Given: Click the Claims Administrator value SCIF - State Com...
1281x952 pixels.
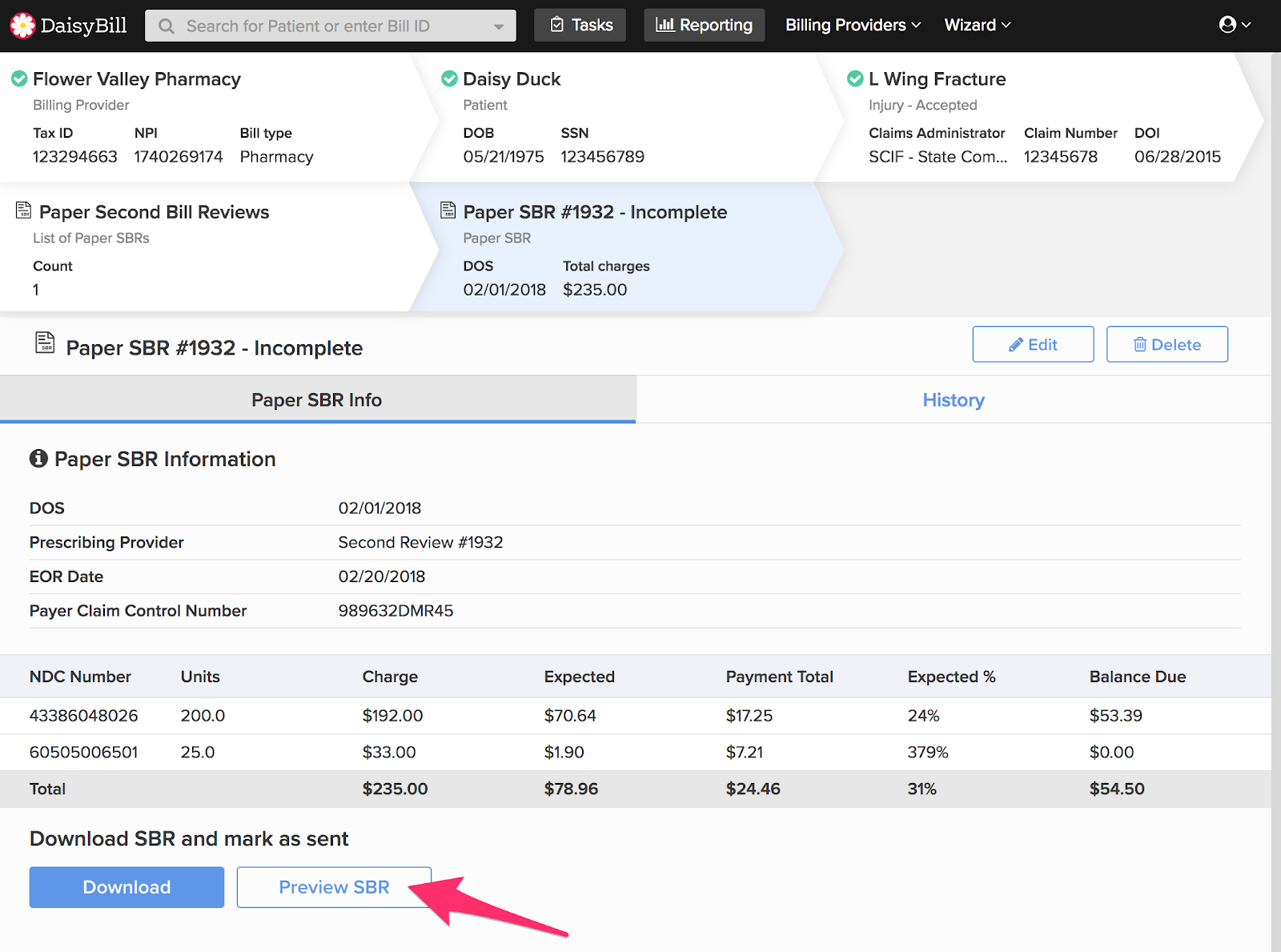Looking at the screenshot, I should 938,156.
